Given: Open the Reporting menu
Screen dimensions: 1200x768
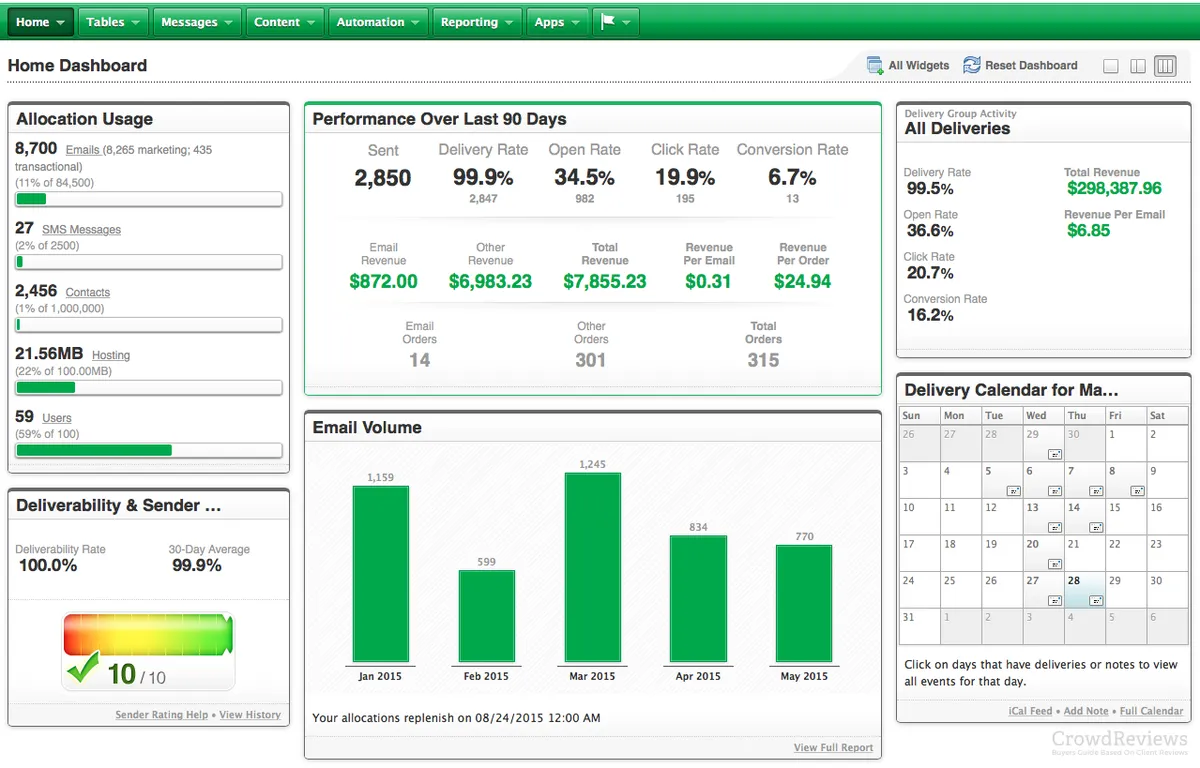Looking at the screenshot, I should click(x=477, y=22).
